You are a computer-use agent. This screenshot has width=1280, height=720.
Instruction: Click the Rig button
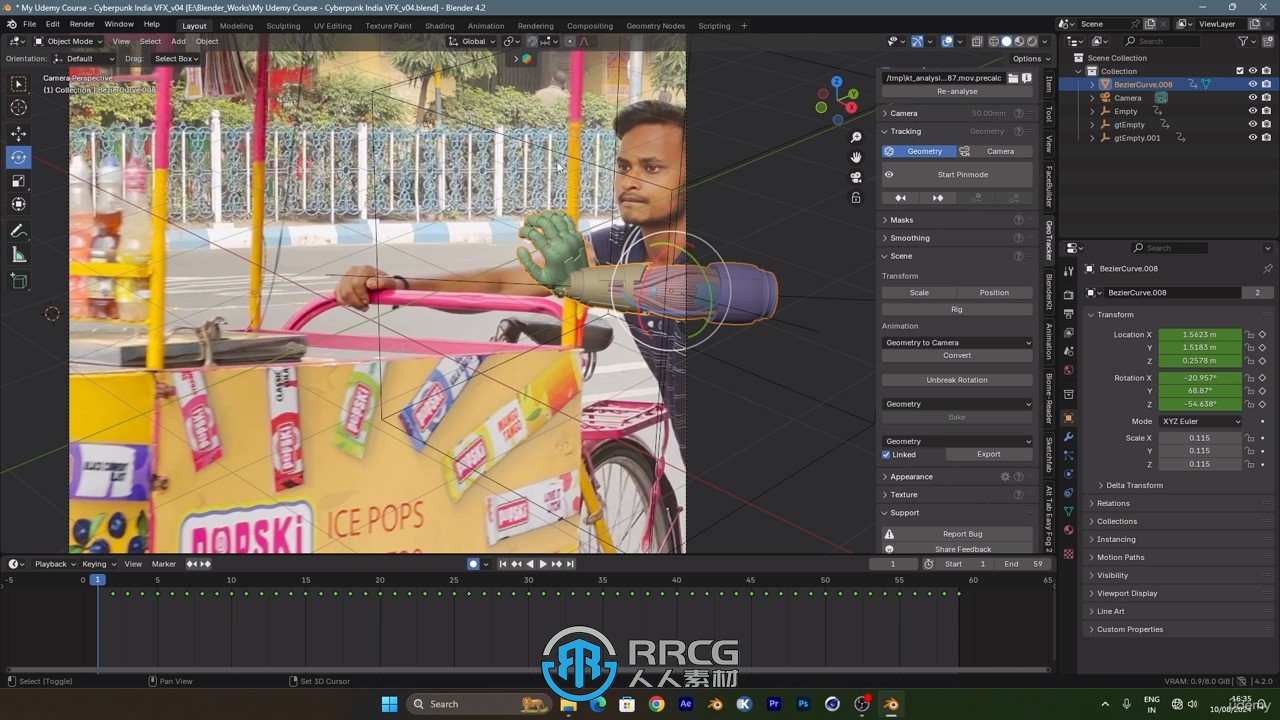(957, 309)
